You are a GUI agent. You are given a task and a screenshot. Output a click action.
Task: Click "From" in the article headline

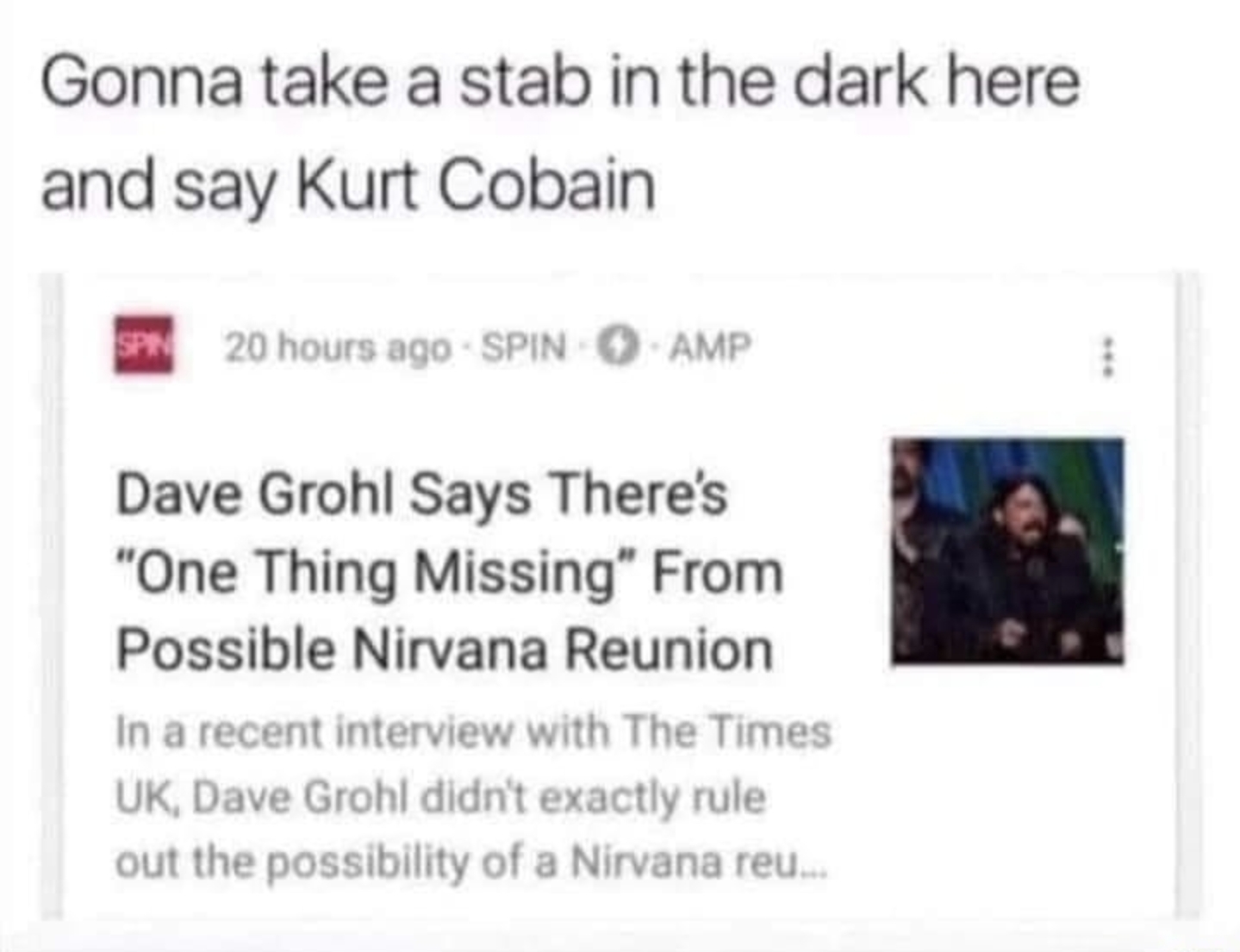click(x=717, y=573)
